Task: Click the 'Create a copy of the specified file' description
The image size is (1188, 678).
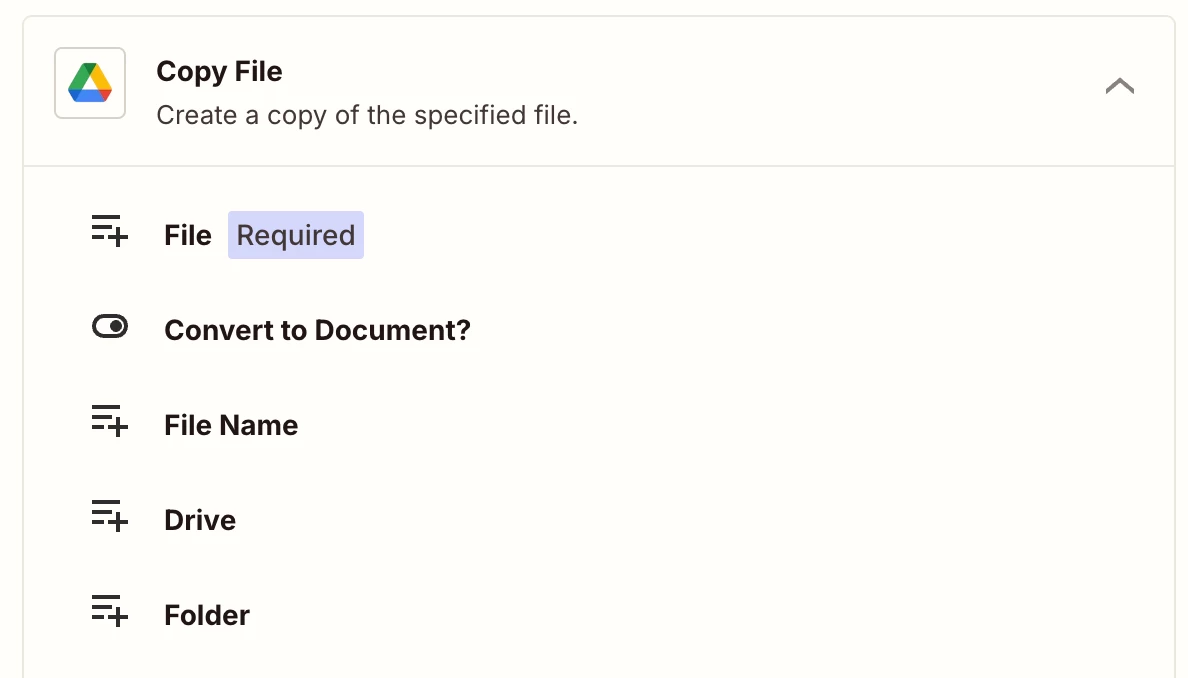Action: click(367, 115)
